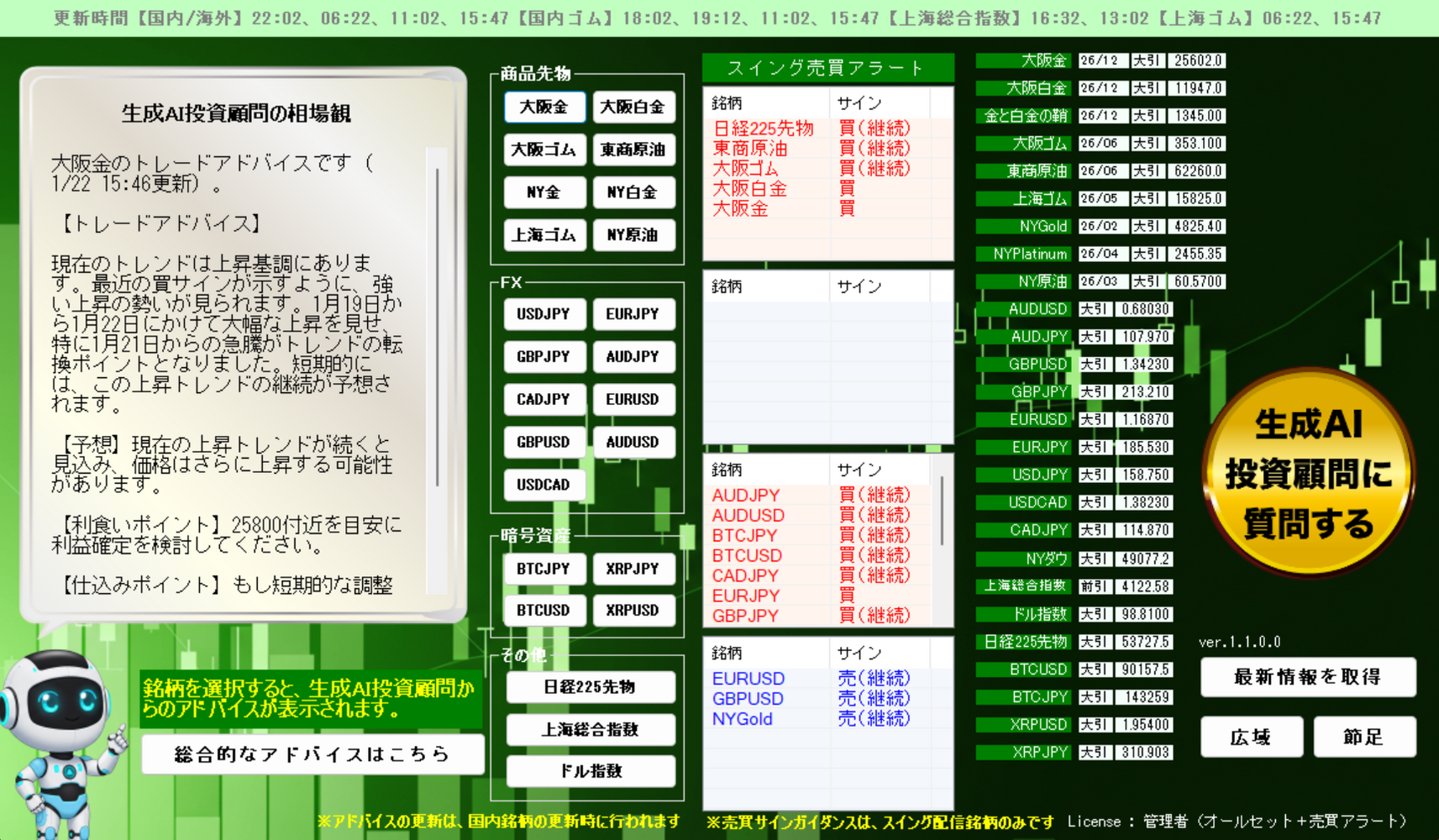The height and width of the screenshot is (840, 1439).
Task: Click the 広域 button
Action: coord(1252,738)
